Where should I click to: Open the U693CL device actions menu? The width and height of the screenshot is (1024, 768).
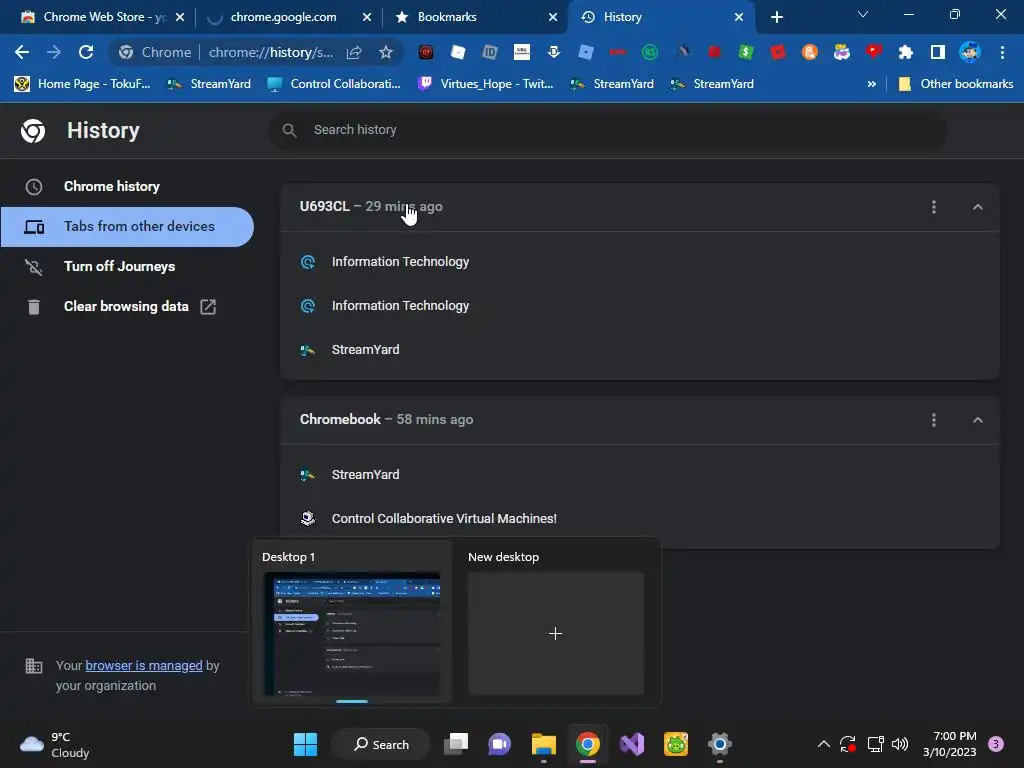(x=934, y=207)
